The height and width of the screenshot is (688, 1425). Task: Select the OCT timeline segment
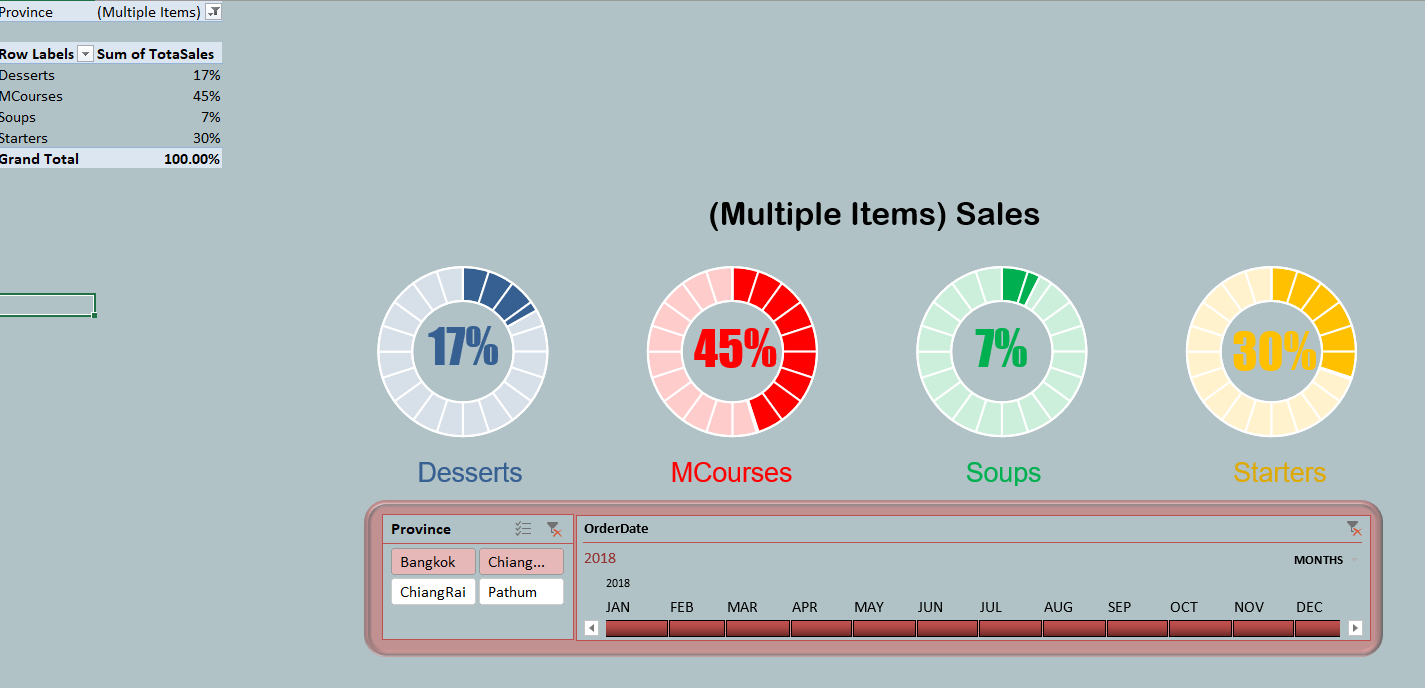coord(1200,628)
